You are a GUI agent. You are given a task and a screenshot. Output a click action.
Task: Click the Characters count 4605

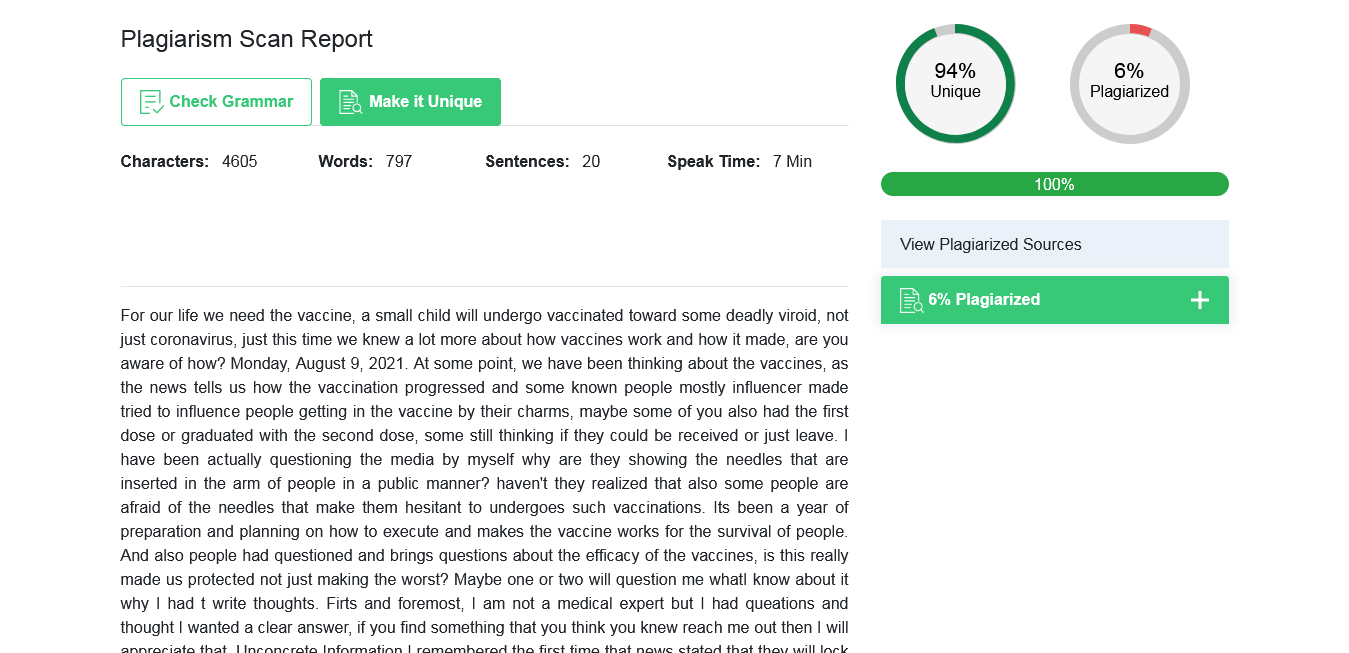(x=240, y=161)
